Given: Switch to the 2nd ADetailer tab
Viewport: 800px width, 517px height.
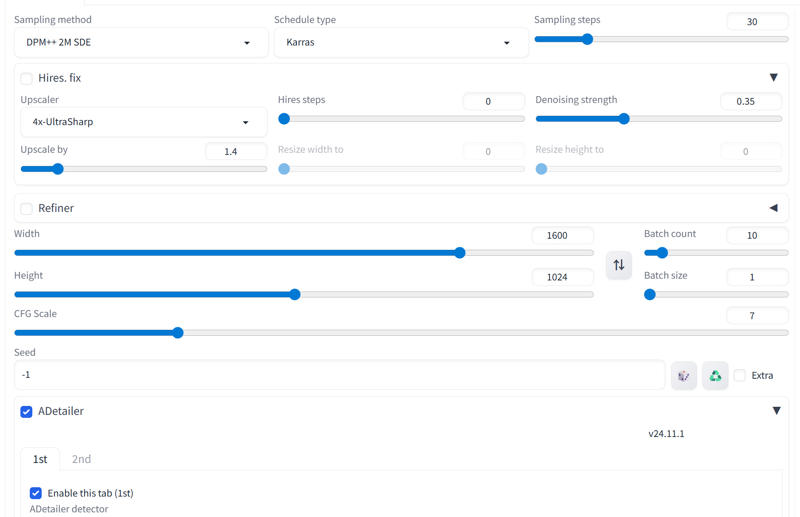Looking at the screenshot, I should click(81, 459).
